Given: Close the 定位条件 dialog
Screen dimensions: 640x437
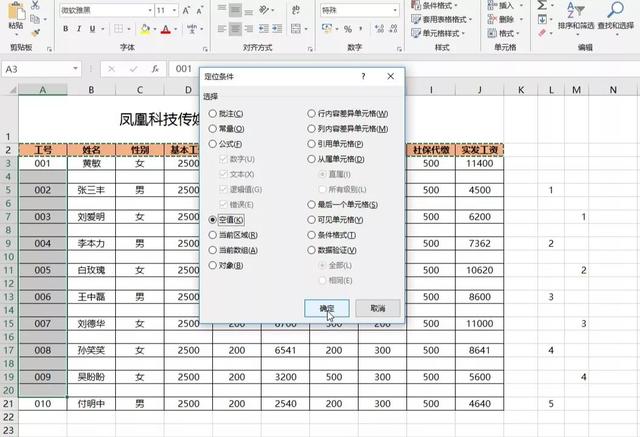Looking at the screenshot, I should coord(391,76).
